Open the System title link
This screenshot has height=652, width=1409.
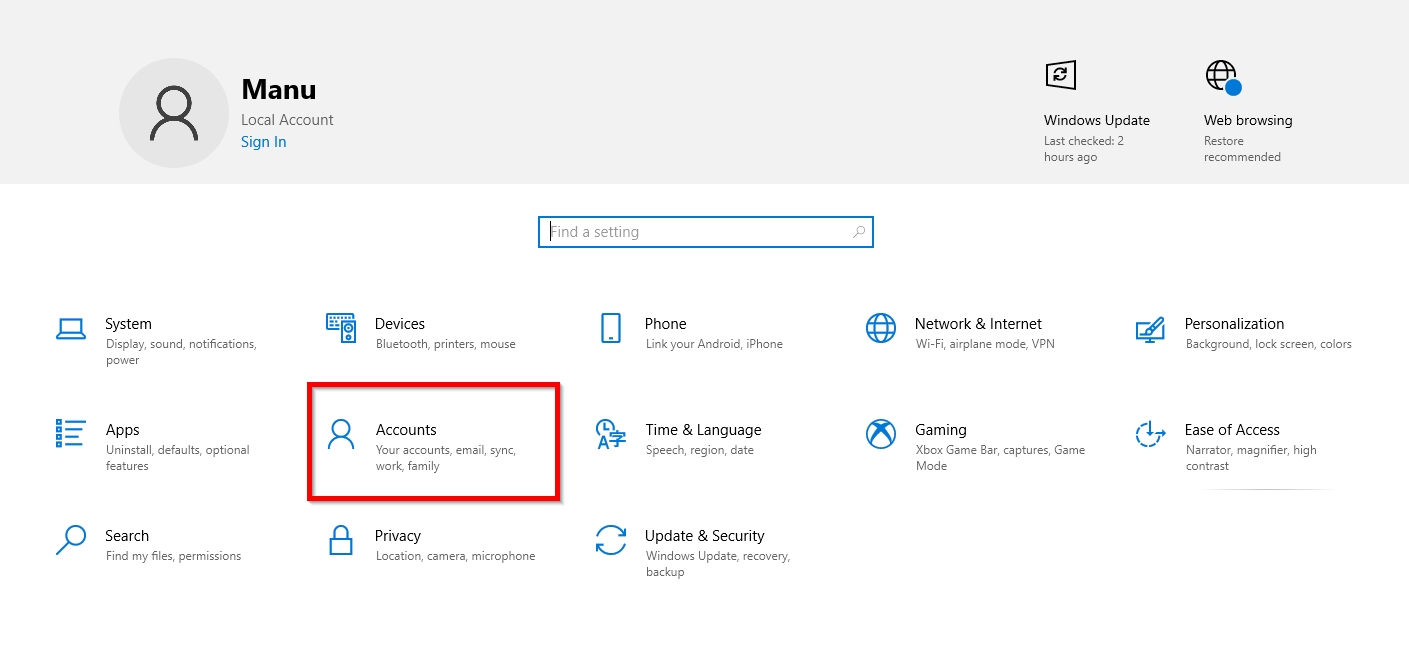128,324
